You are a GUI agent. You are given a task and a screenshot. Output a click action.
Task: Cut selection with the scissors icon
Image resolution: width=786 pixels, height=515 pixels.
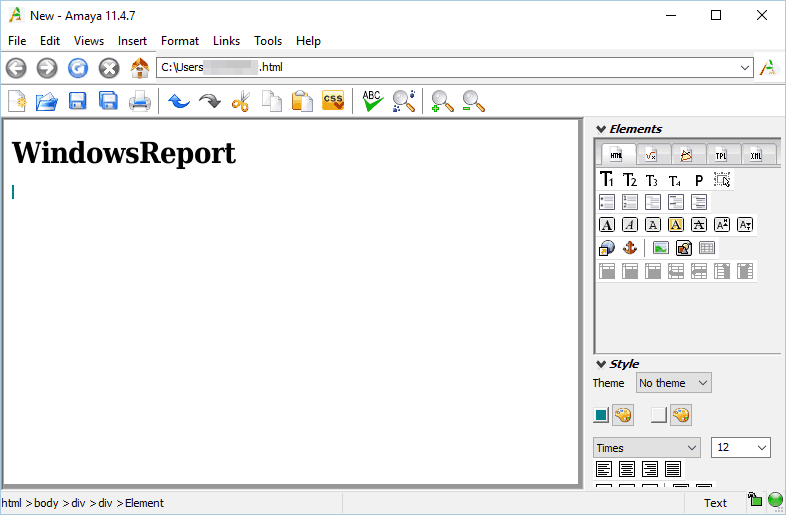241,101
